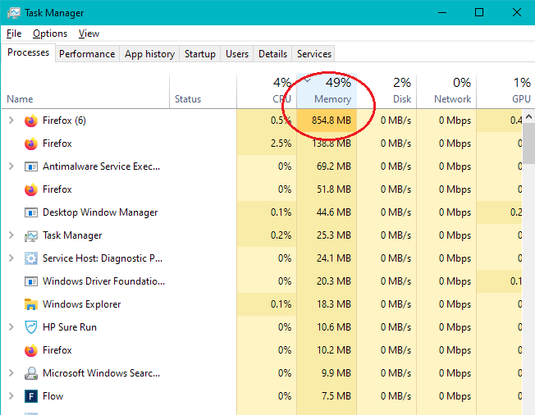
Task: Open the Options menu
Action: [x=50, y=33]
